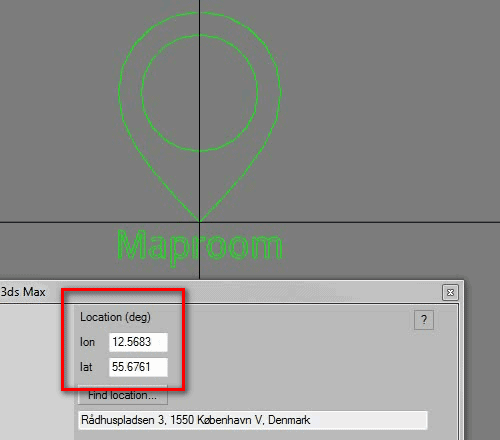Click into the lat value field
500x440 pixels.
click(x=138, y=367)
